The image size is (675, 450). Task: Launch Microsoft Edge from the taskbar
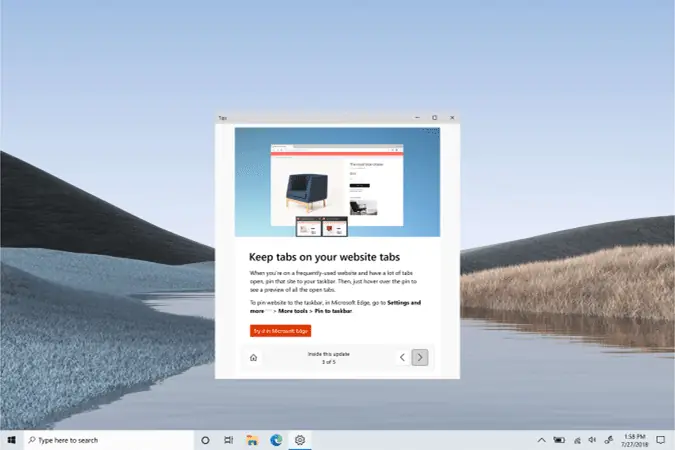tap(276, 440)
